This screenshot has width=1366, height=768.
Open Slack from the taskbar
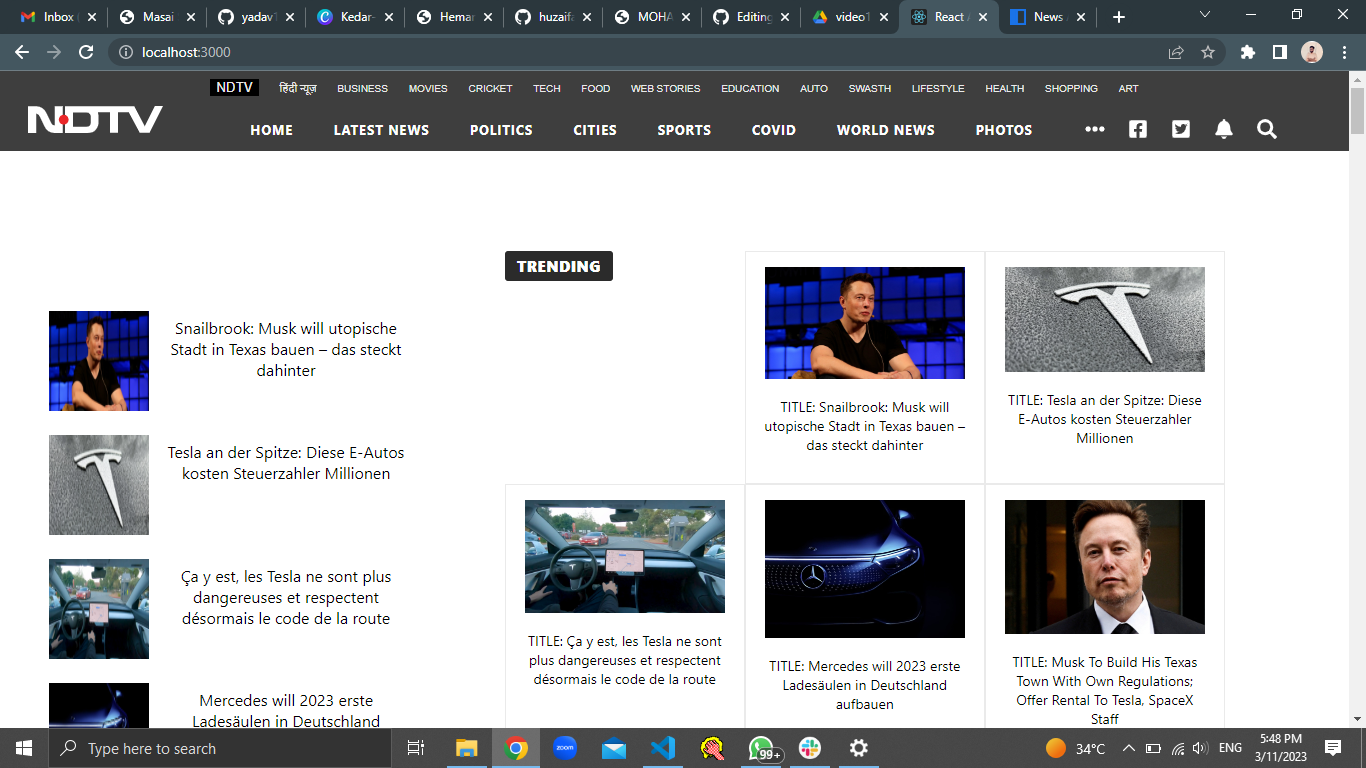click(809, 748)
